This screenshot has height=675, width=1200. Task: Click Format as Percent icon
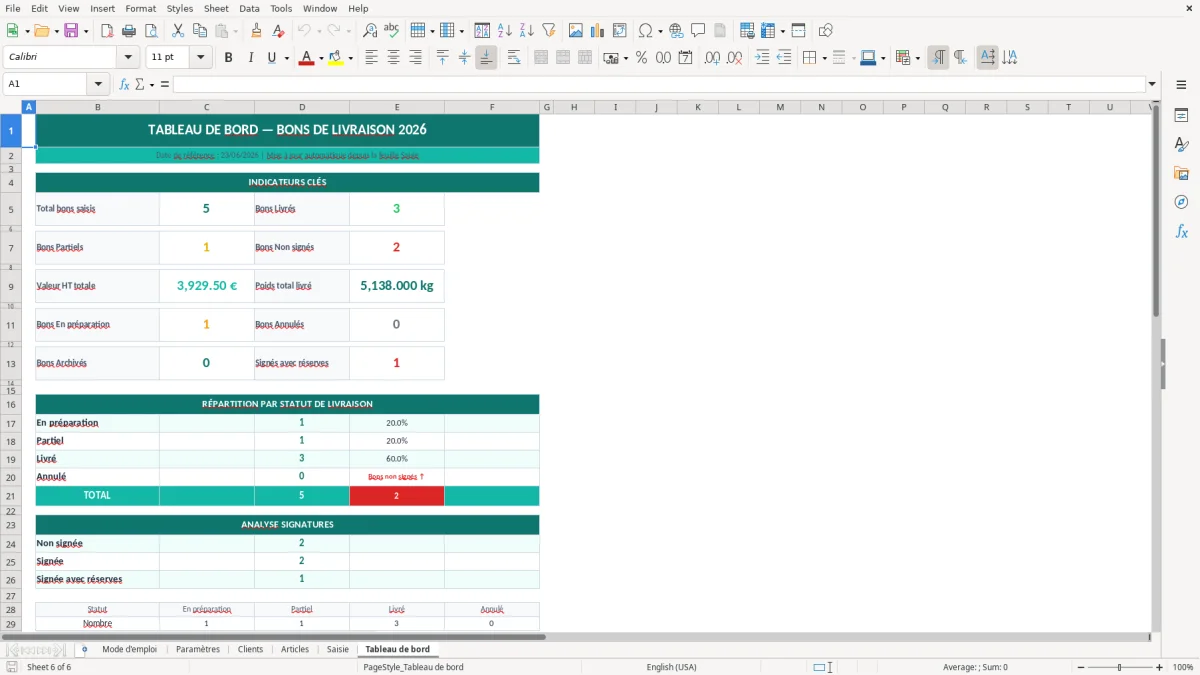pyautogui.click(x=641, y=58)
